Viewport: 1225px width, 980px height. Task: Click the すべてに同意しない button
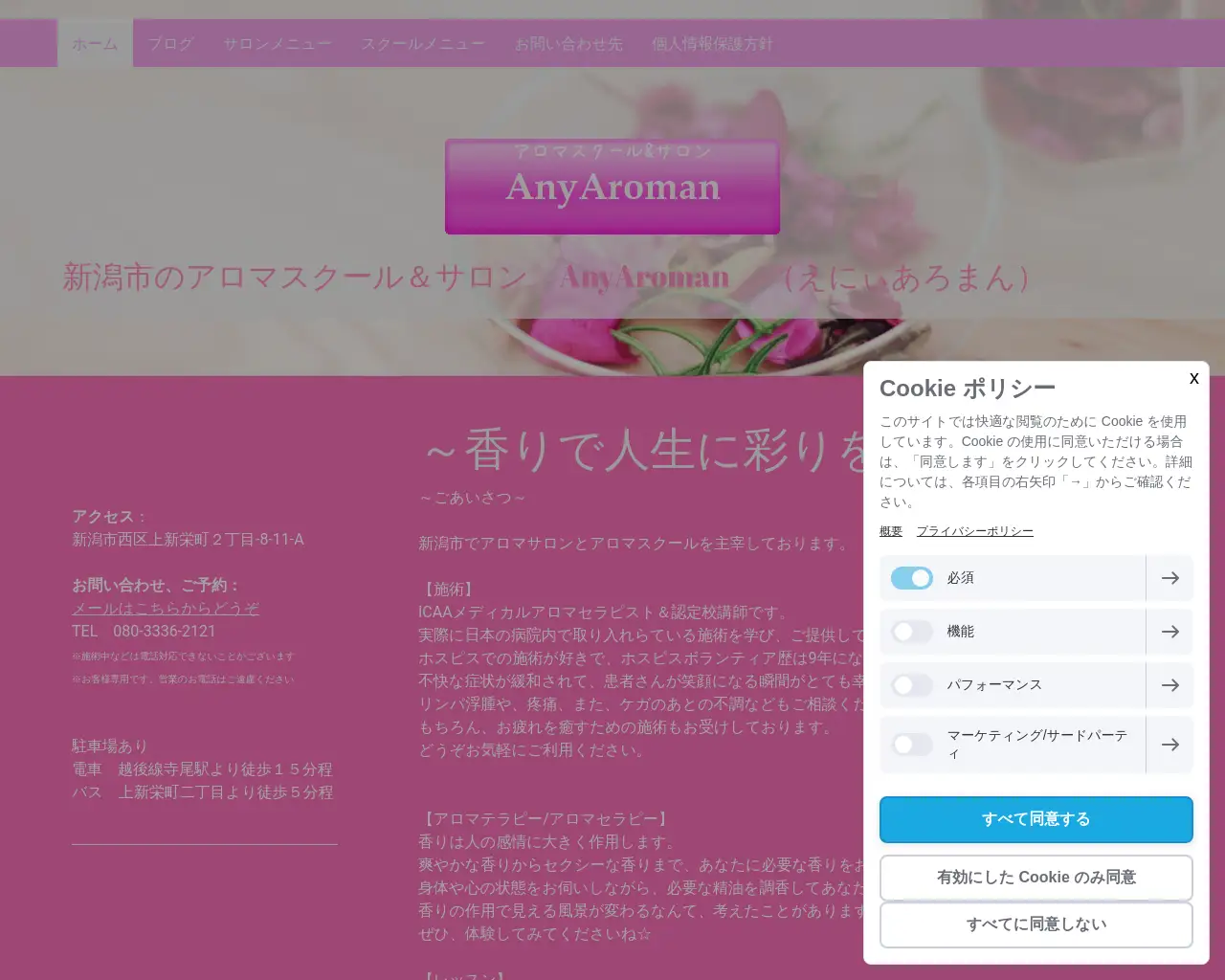[1036, 924]
